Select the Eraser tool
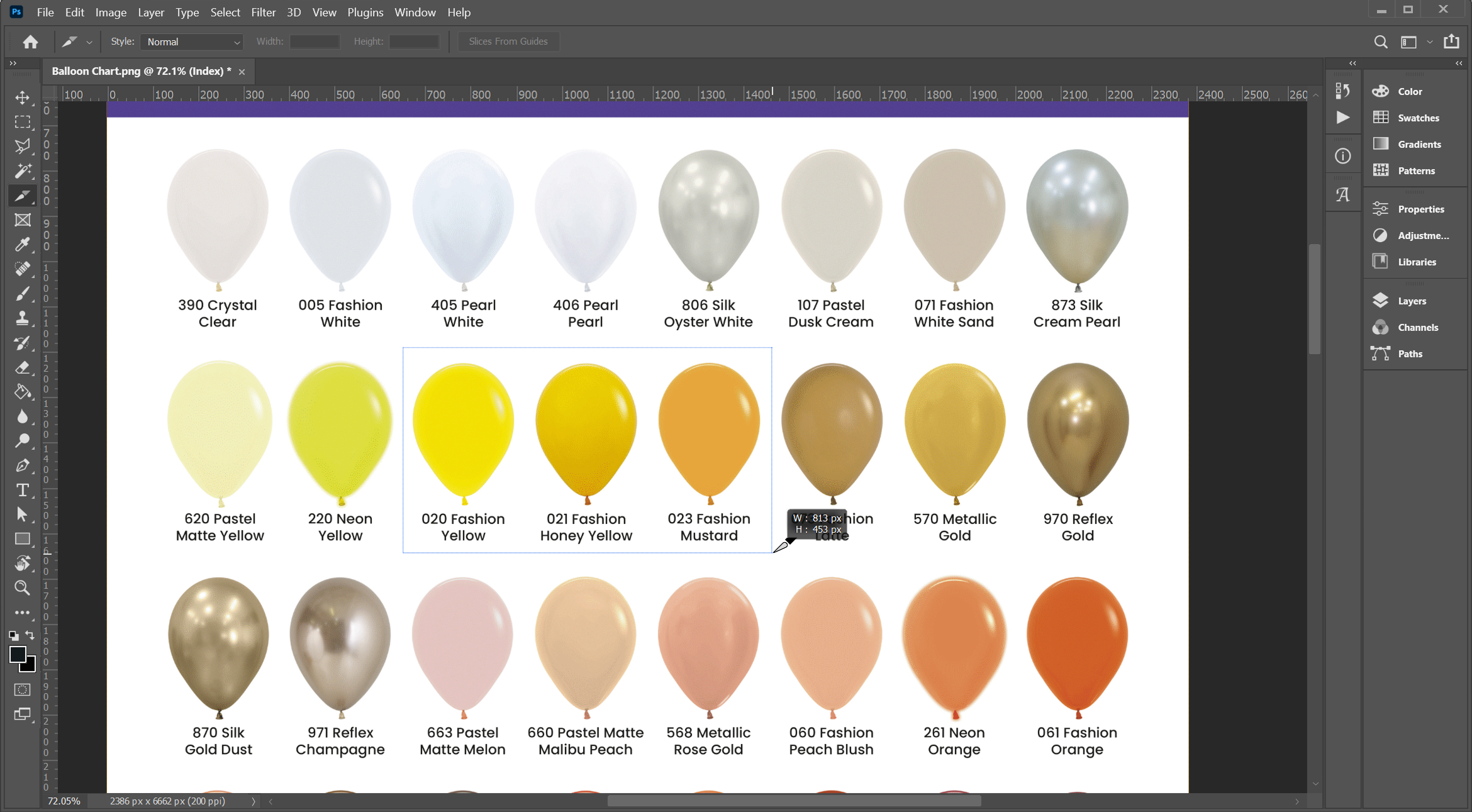1472x812 pixels. click(23, 367)
